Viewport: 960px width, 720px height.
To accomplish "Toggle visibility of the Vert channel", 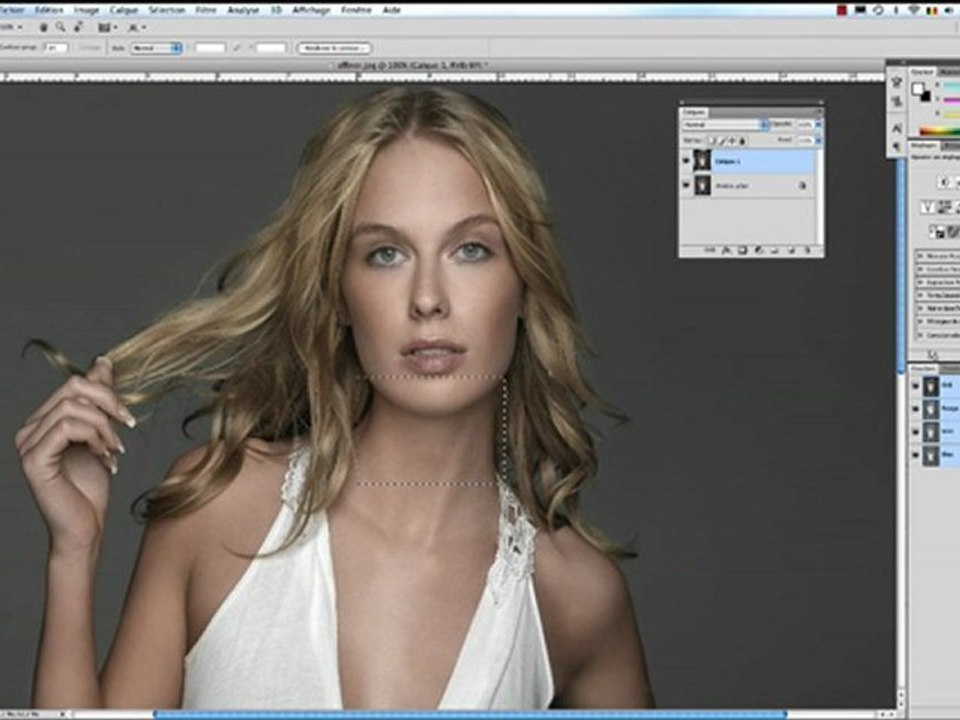I will point(916,432).
